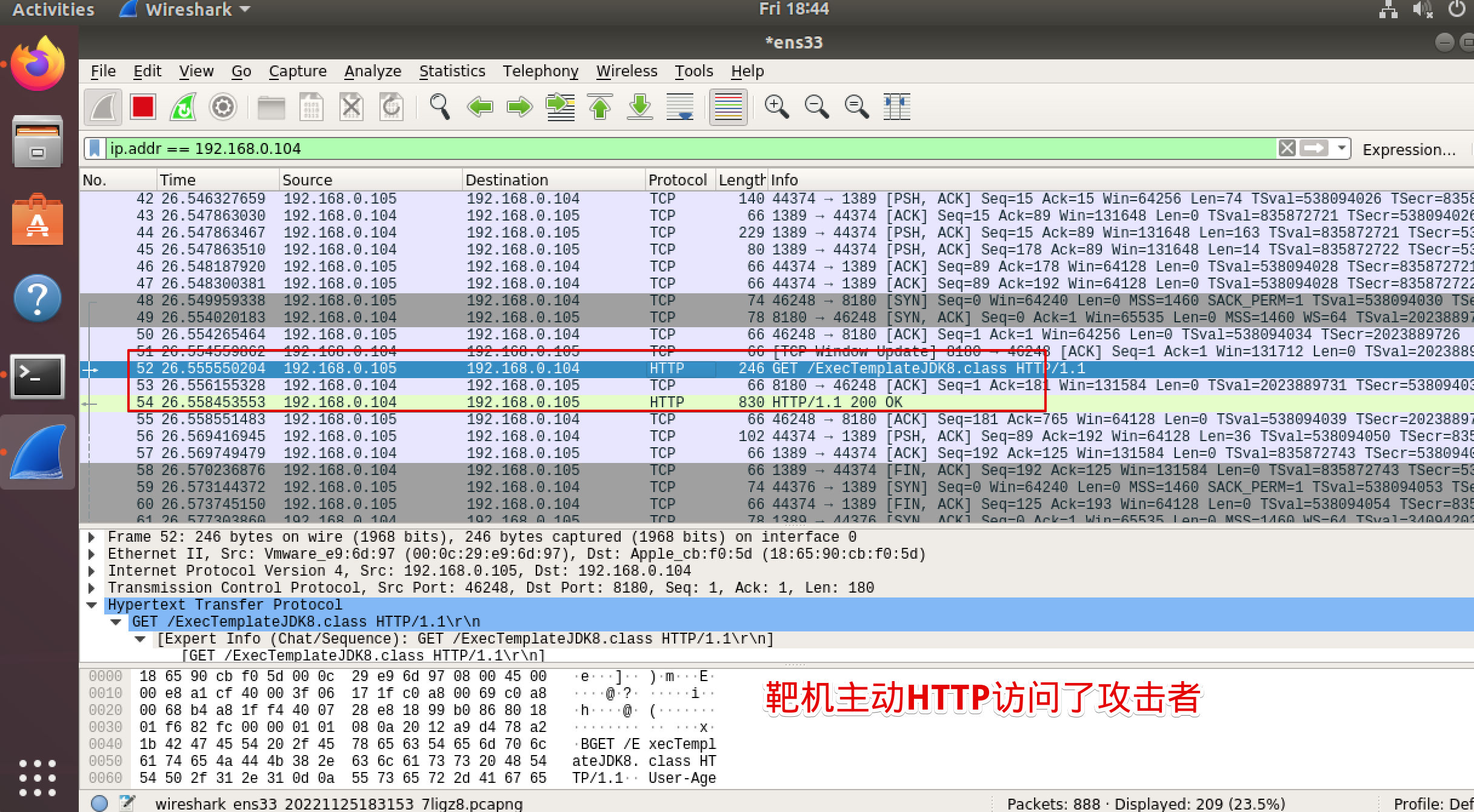The image size is (1474, 812).
Task: Open a saved capture file
Action: click(x=272, y=107)
